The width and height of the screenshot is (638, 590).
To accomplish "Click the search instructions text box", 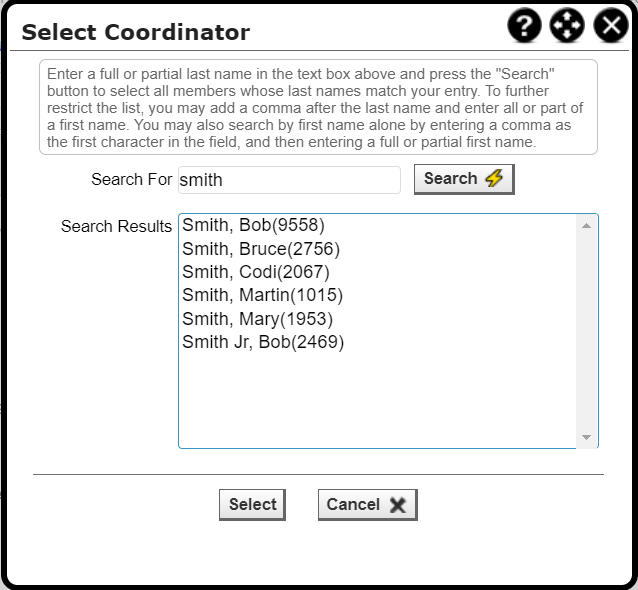I will 318,107.
